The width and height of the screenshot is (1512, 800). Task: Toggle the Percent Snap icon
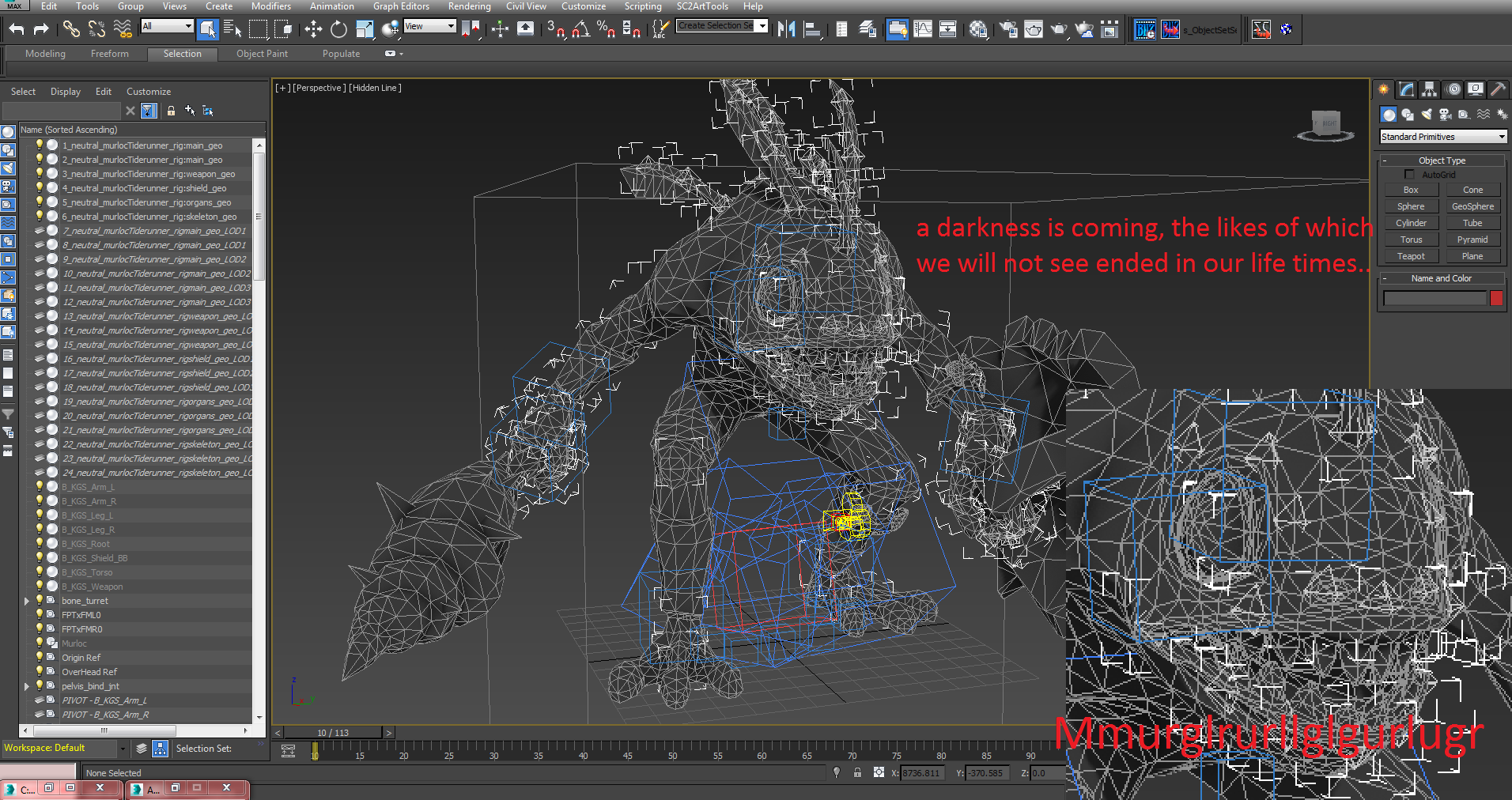point(607,30)
